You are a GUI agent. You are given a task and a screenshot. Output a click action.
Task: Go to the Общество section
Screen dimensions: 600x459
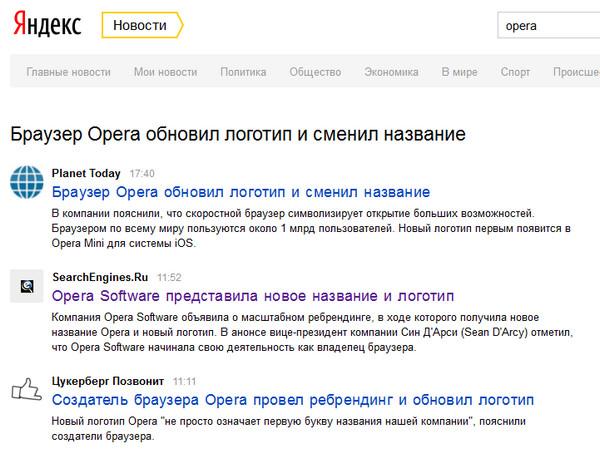[315, 72]
